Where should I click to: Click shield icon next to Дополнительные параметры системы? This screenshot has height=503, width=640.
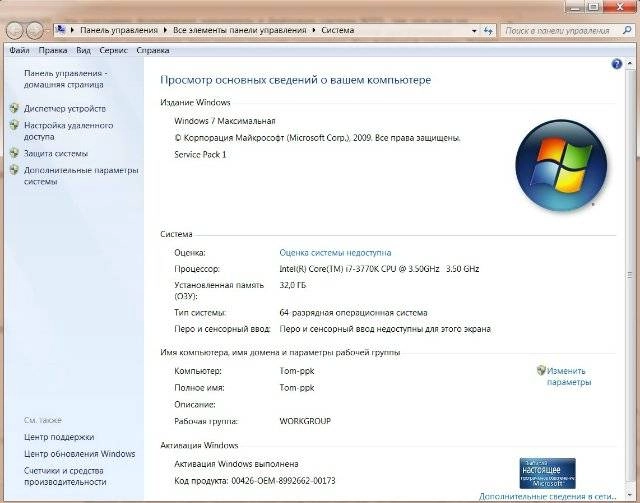pyautogui.click(x=14, y=170)
